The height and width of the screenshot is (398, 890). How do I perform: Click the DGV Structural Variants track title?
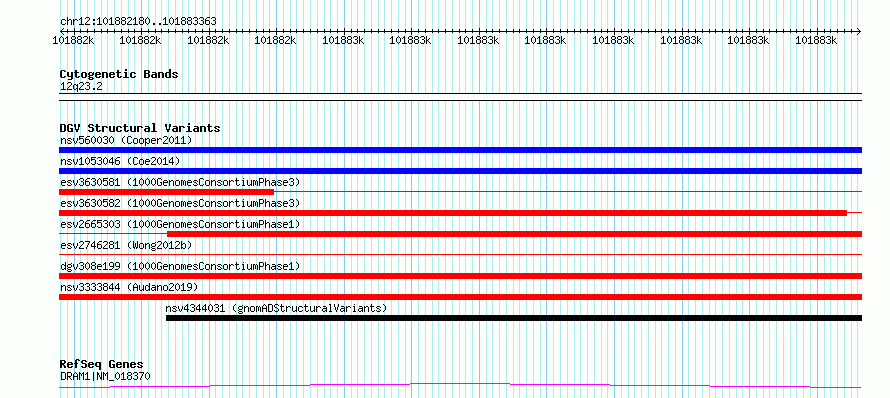point(140,128)
